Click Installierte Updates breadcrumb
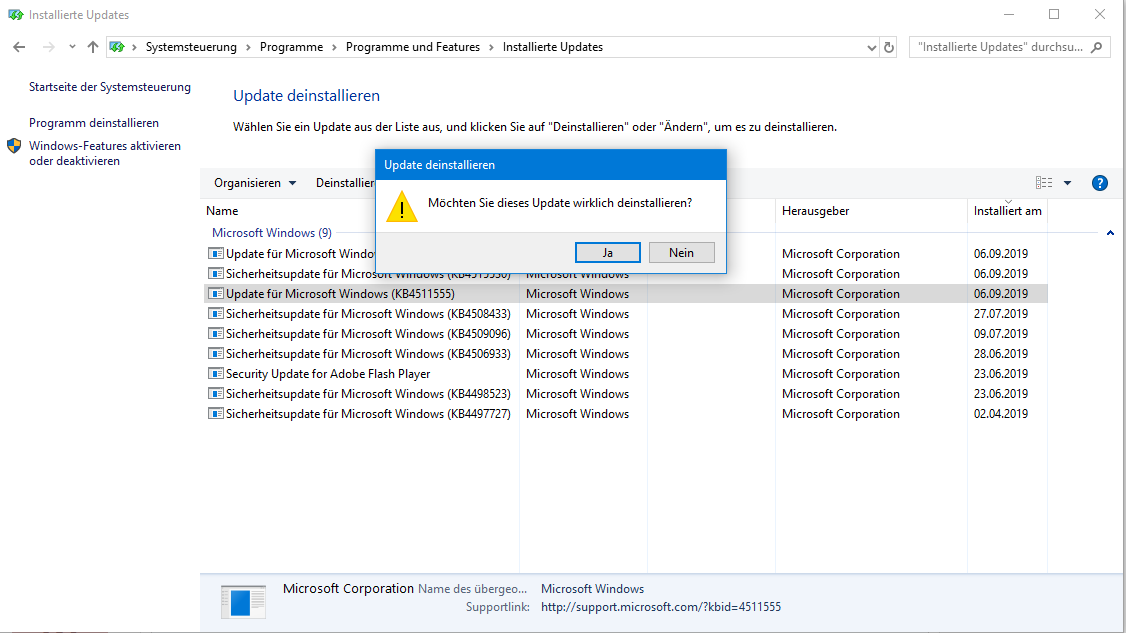This screenshot has height=633, width=1126. point(553,47)
